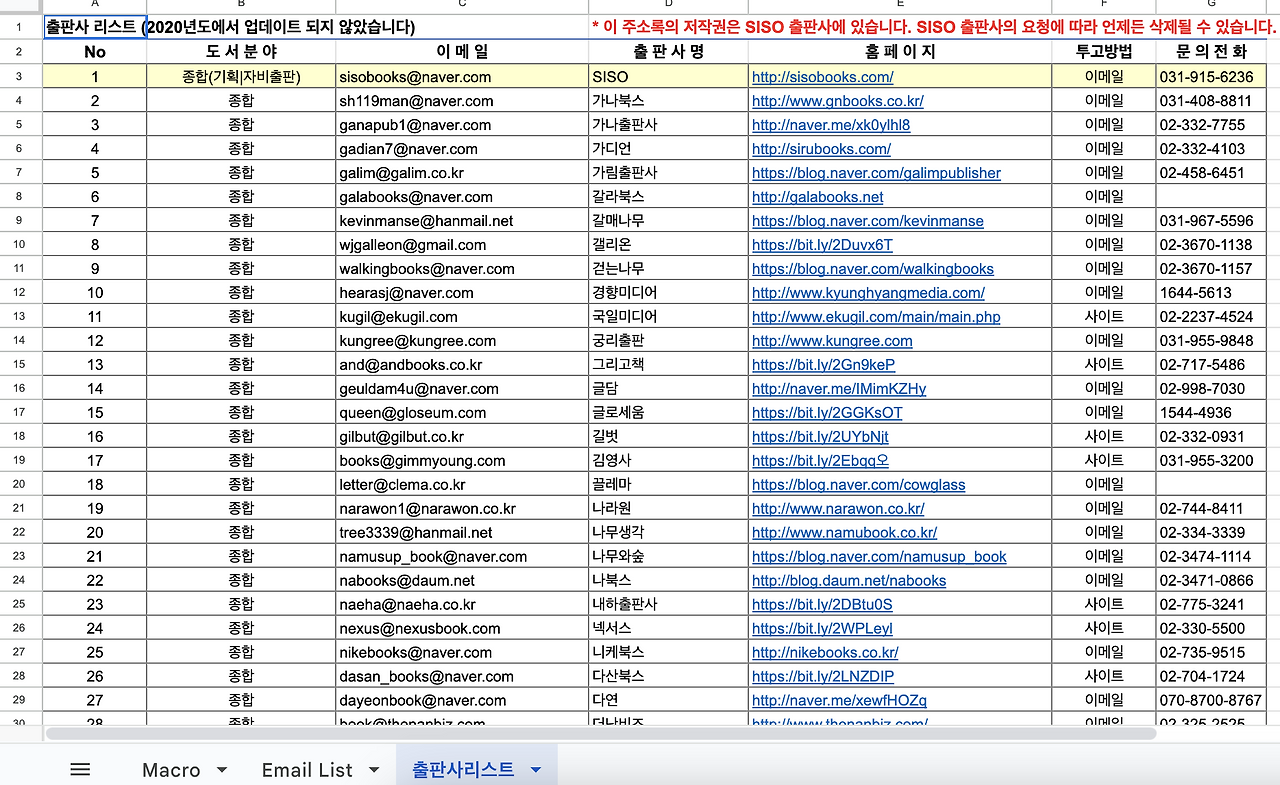Click the 홈페이지 header cell
The height and width of the screenshot is (785, 1280).
(x=898, y=52)
